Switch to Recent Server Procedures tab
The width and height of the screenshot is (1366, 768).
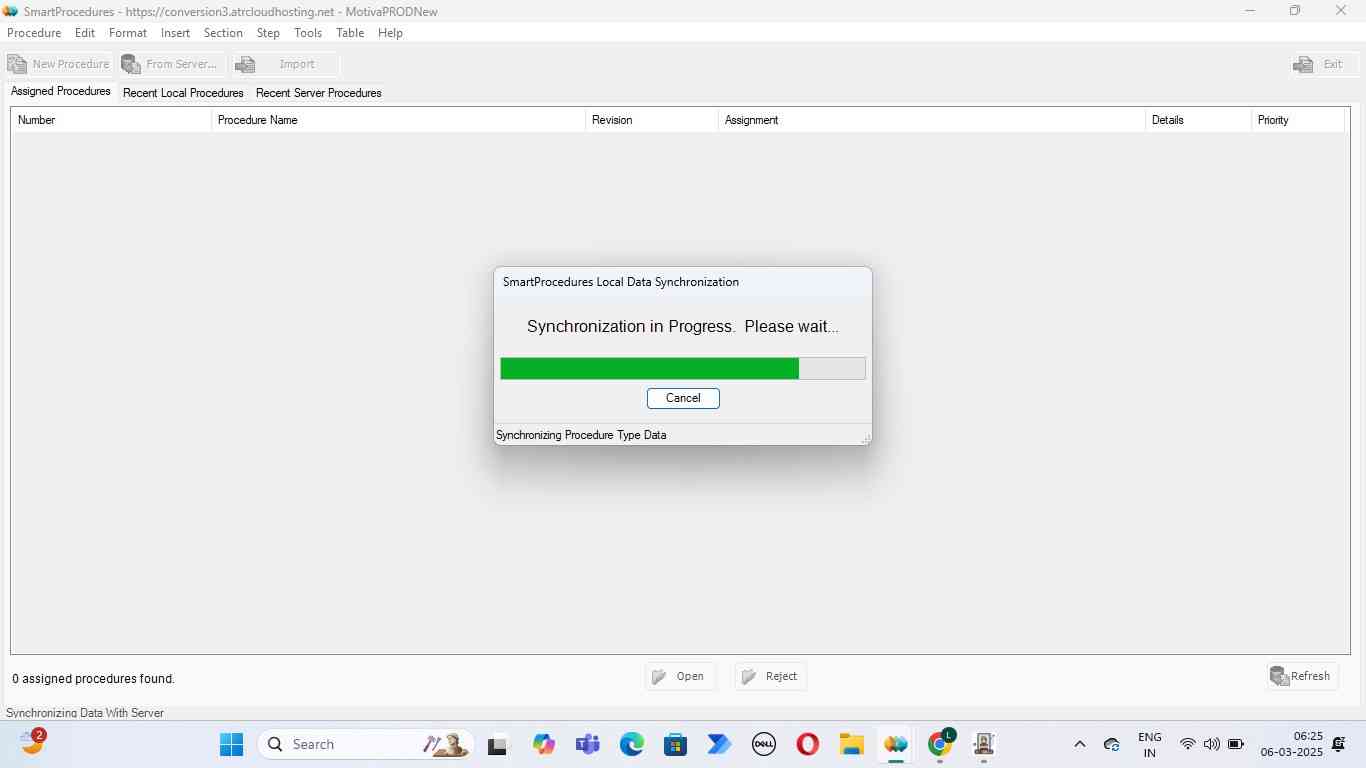click(318, 93)
